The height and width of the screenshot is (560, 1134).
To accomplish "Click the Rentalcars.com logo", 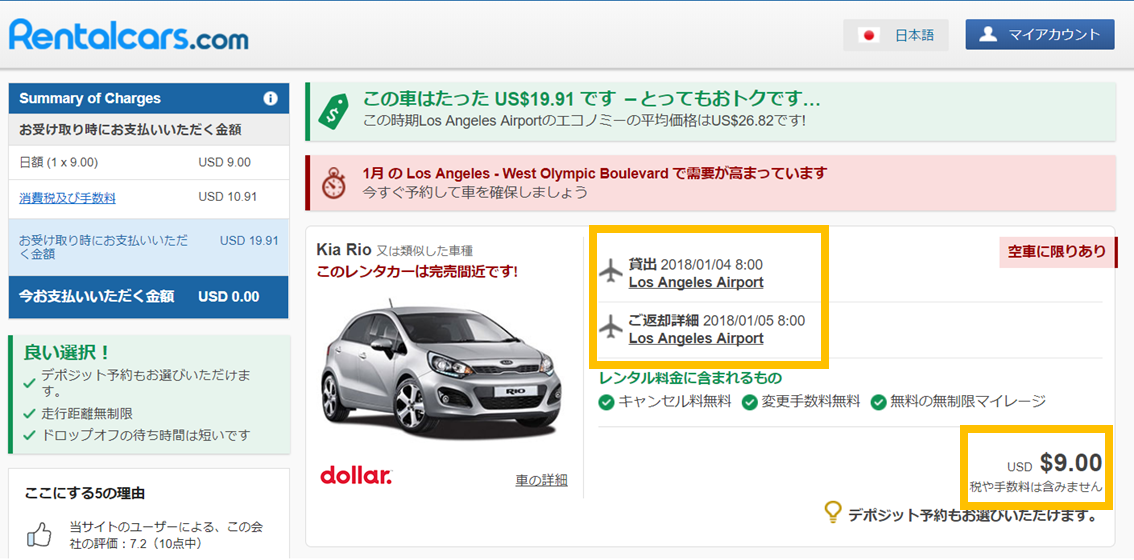I will [128, 35].
